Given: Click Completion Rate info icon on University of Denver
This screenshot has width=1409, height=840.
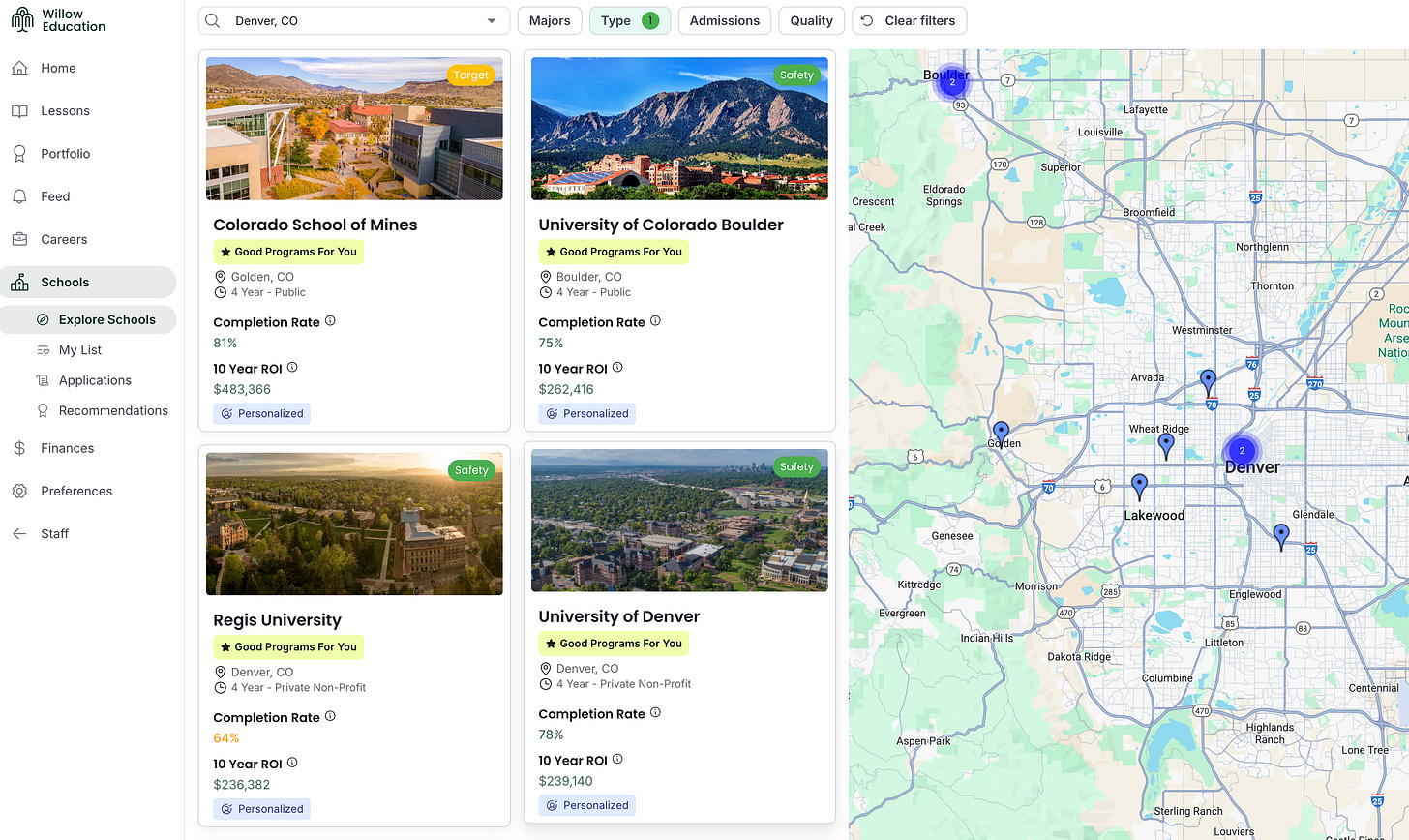Looking at the screenshot, I should 655,712.
